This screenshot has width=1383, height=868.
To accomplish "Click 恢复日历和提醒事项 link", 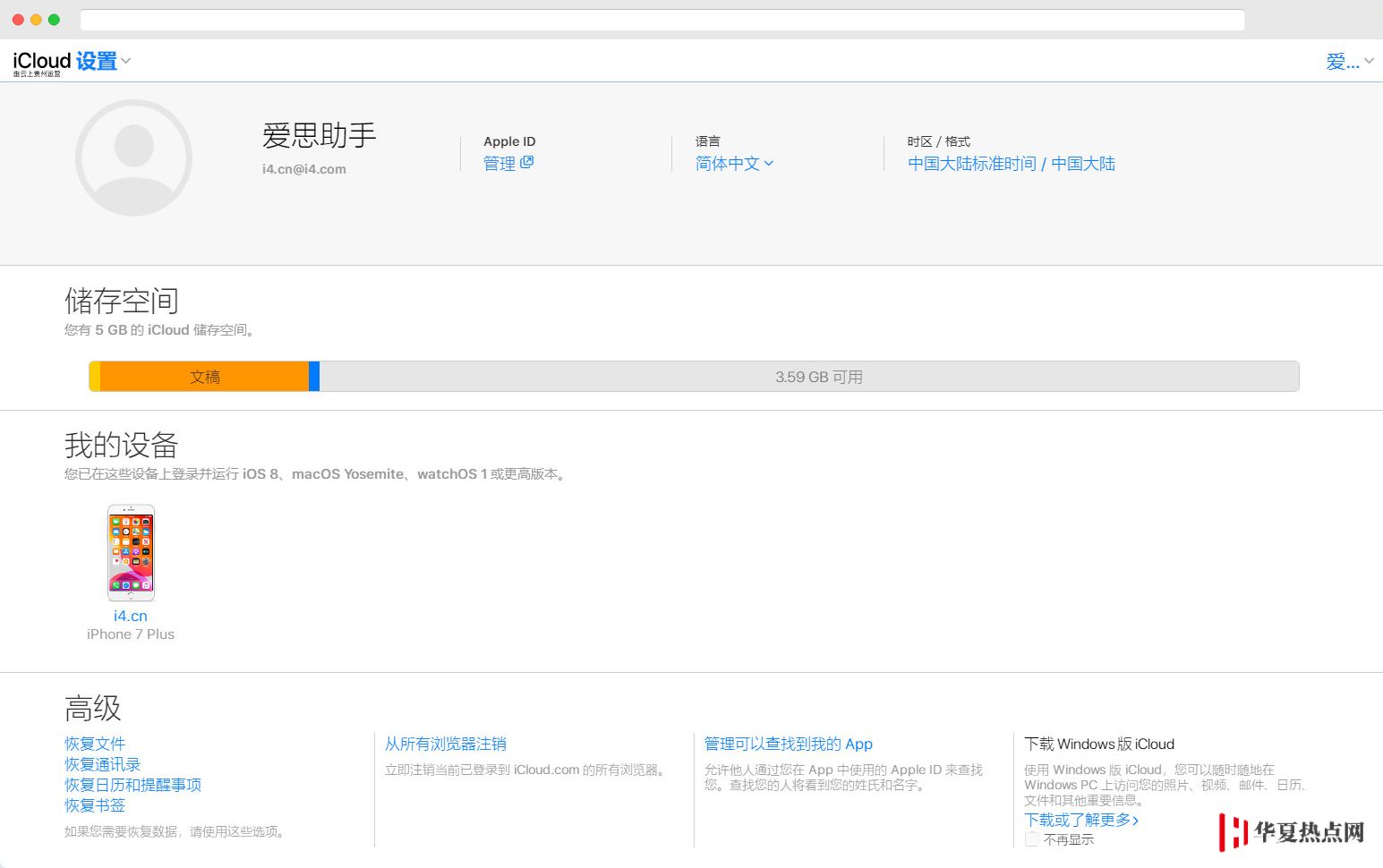I will point(133,785).
